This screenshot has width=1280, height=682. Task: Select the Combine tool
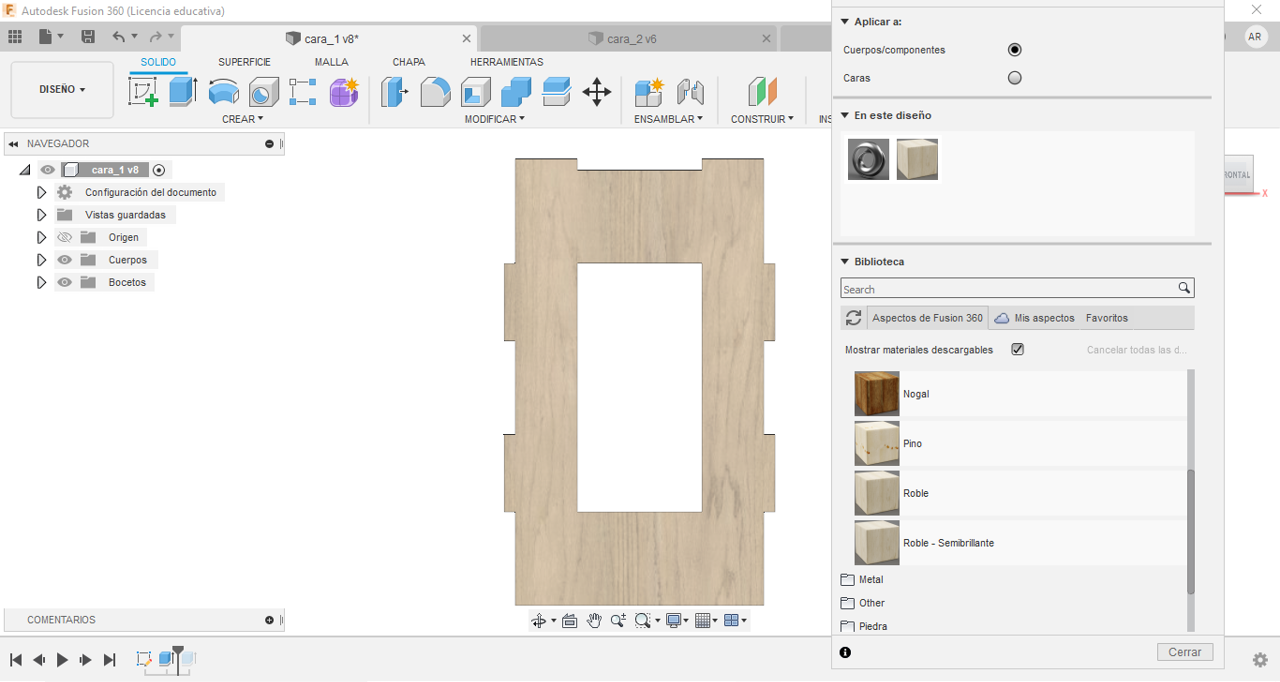tap(516, 92)
